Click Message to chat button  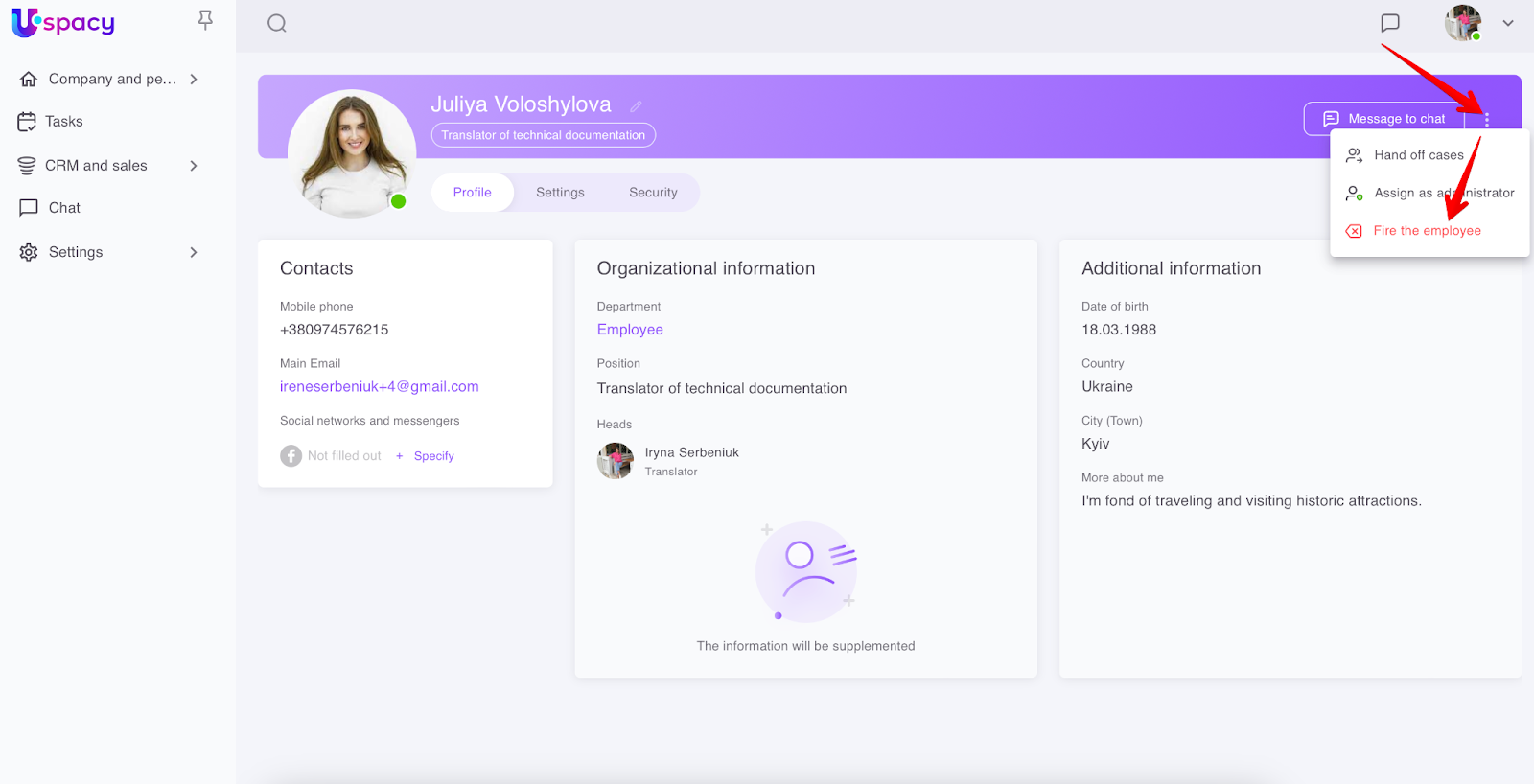[x=1383, y=119]
